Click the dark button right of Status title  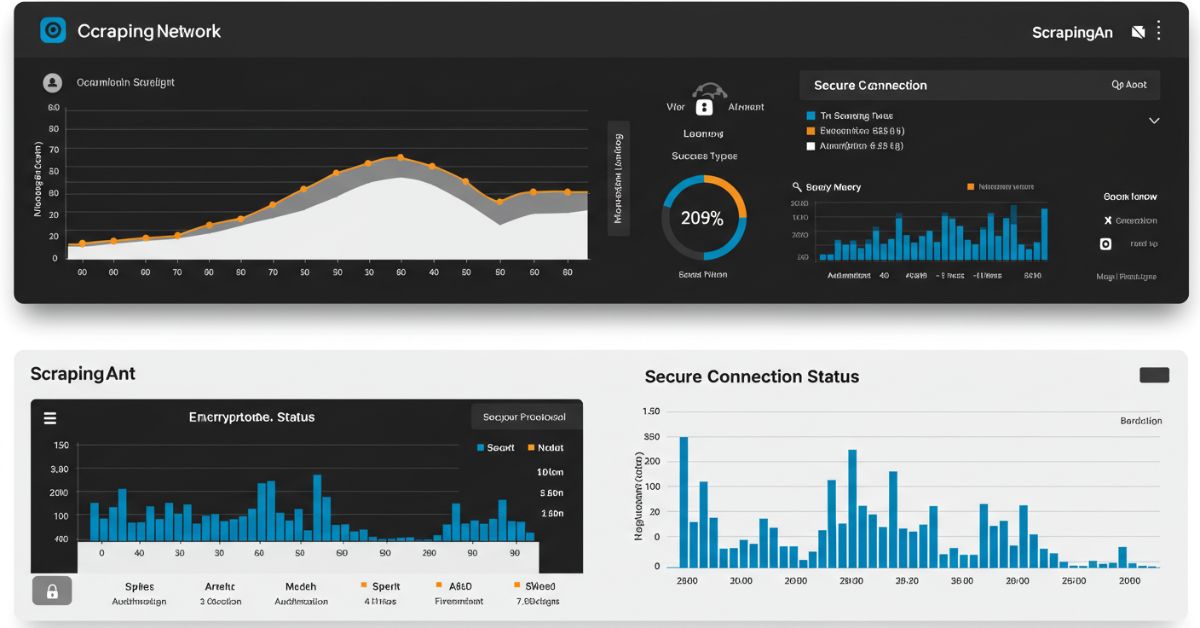point(525,417)
